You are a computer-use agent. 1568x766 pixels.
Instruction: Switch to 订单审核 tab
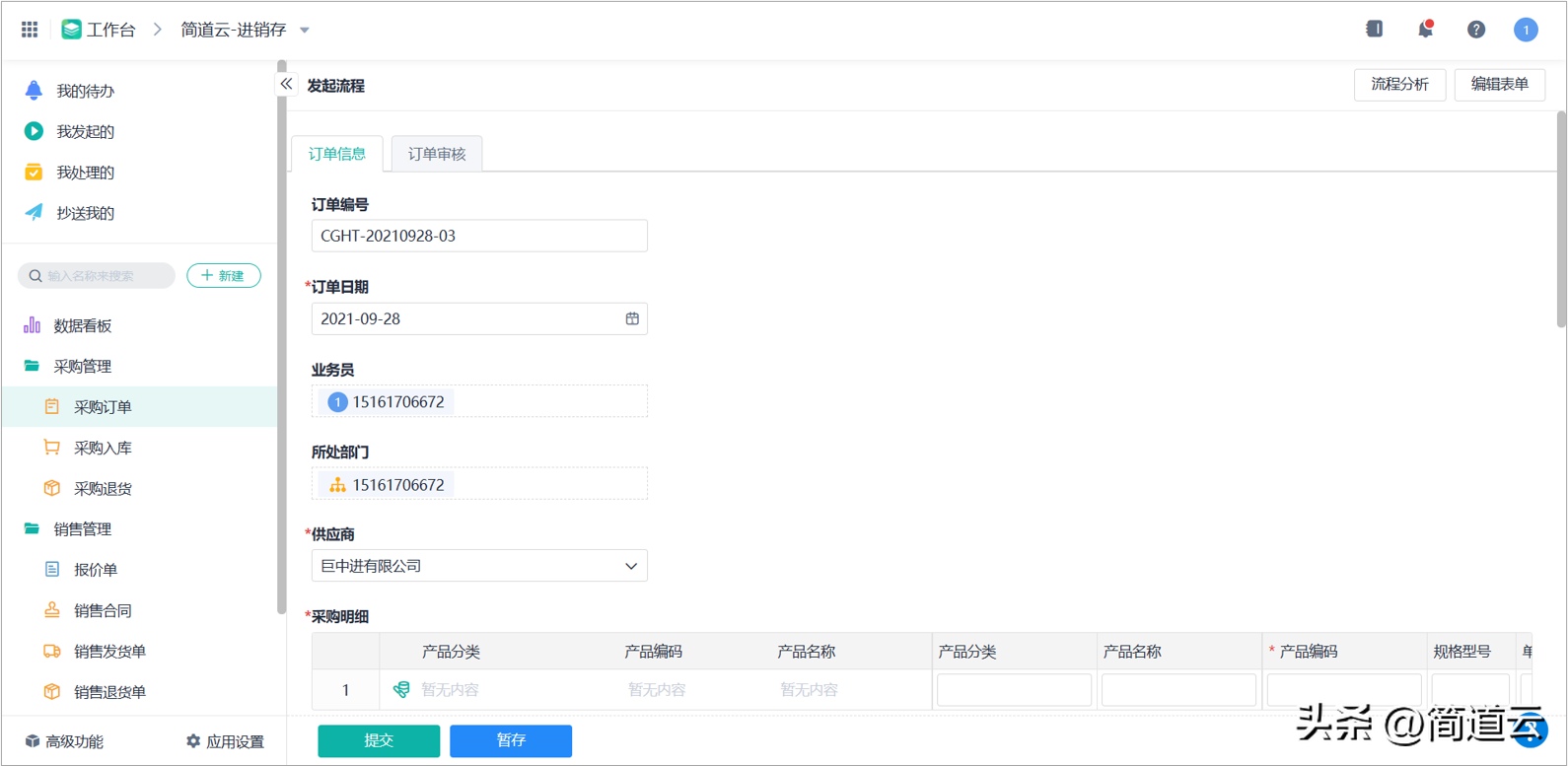click(x=437, y=154)
